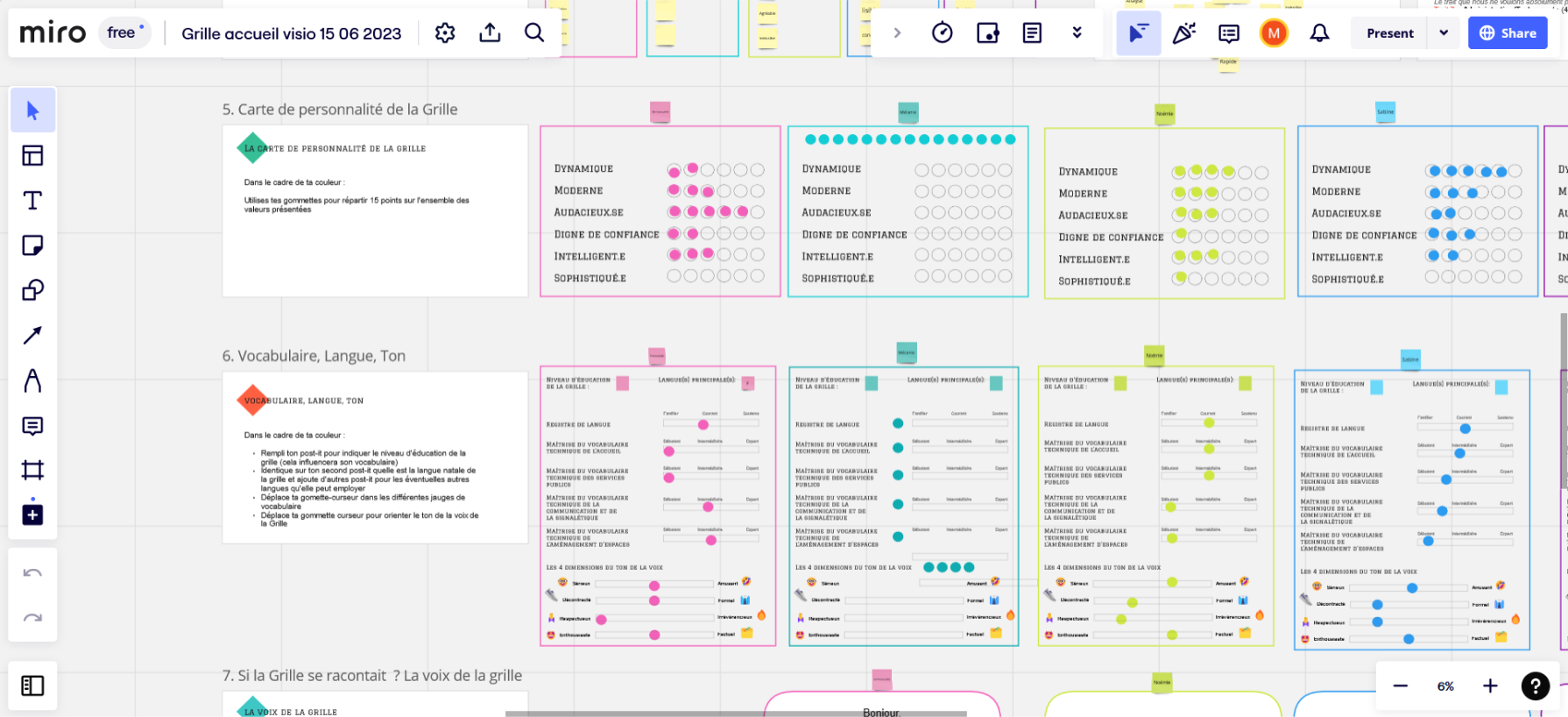The image size is (1568, 717).
Task: Toggle collaborator cursors visibility button
Action: [x=1138, y=33]
